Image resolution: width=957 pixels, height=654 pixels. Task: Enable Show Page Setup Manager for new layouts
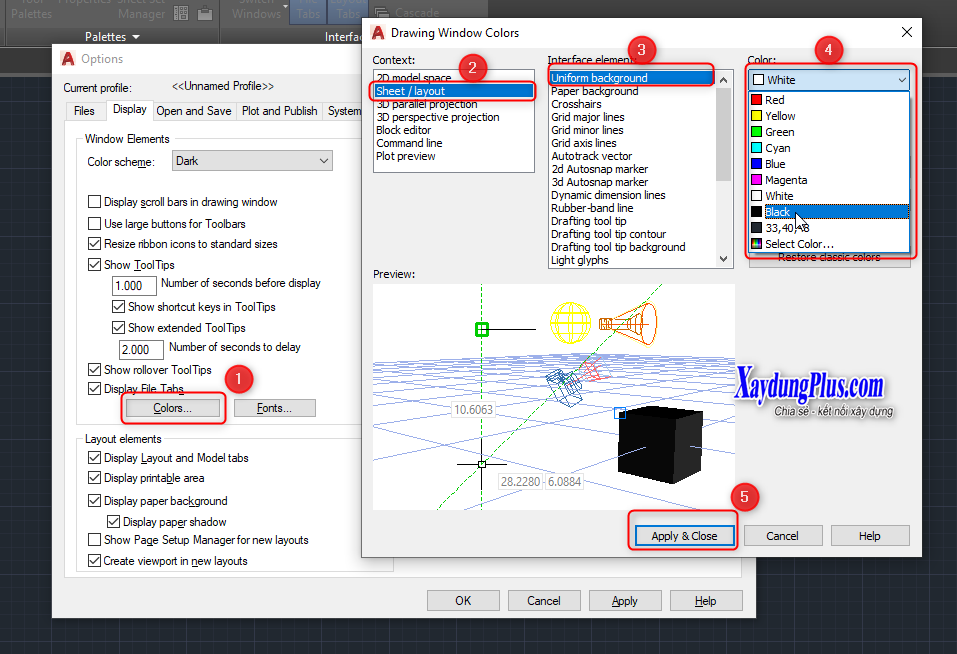point(95,540)
